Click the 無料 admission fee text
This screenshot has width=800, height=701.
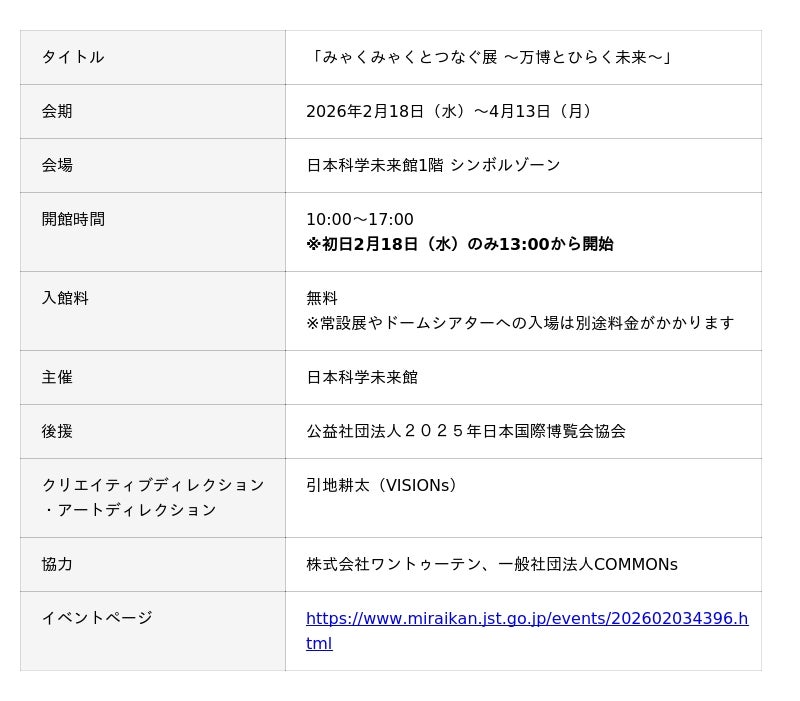(x=322, y=298)
